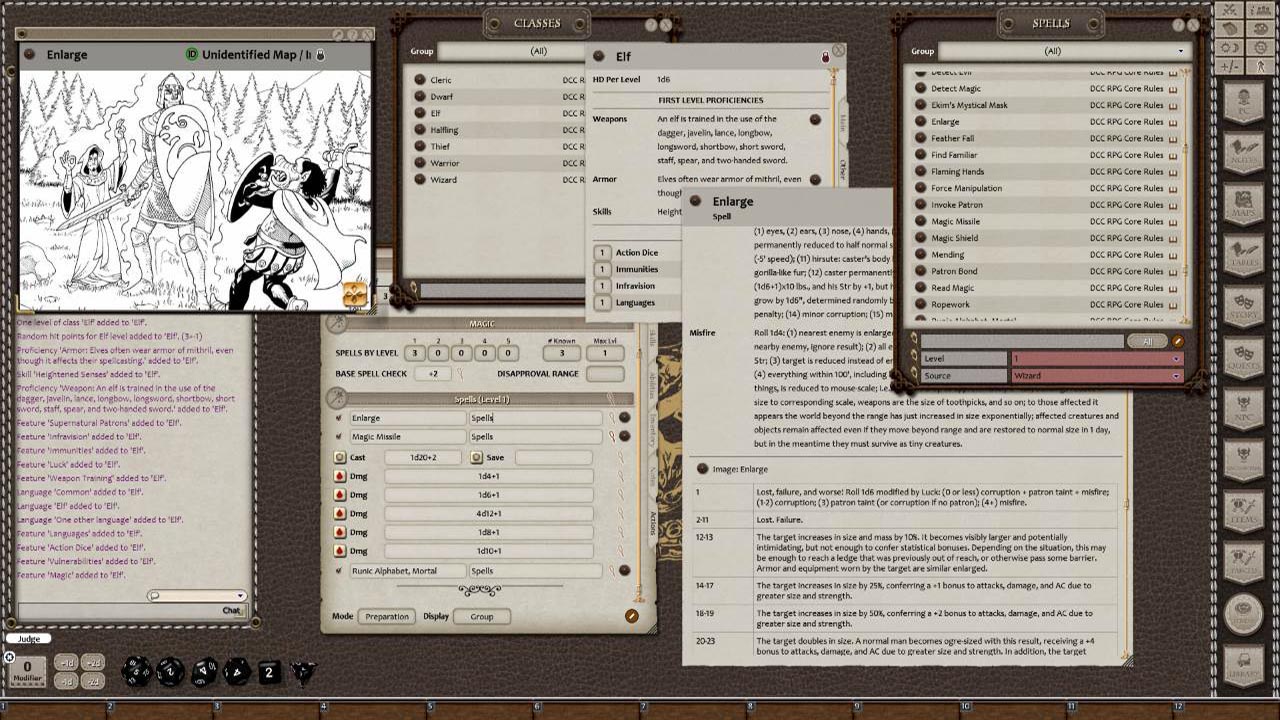1280x720 pixels.
Task: Toggle the checkbox next to the Enlarge spell
Action: click(338, 419)
